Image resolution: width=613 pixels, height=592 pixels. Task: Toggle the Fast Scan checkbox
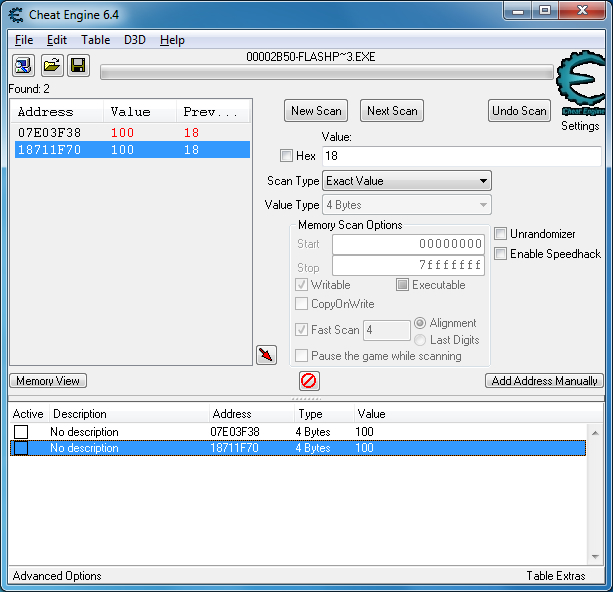pyautogui.click(x=301, y=330)
